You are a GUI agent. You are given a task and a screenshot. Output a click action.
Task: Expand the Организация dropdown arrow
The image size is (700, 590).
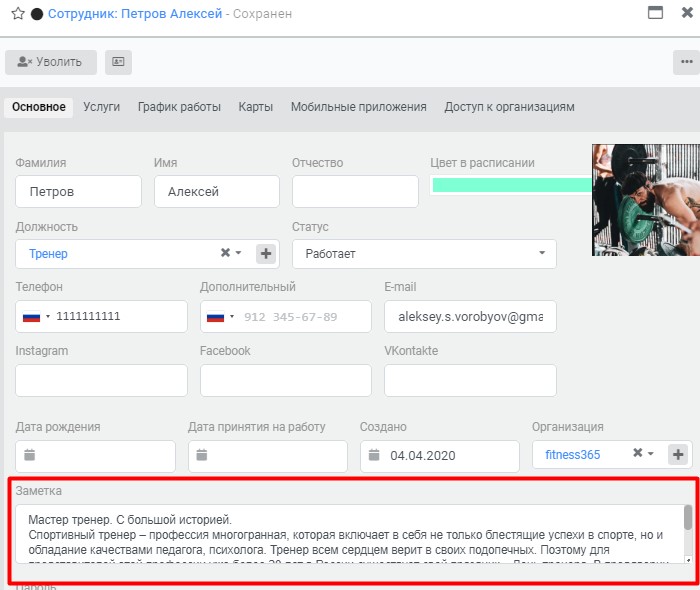(x=650, y=453)
